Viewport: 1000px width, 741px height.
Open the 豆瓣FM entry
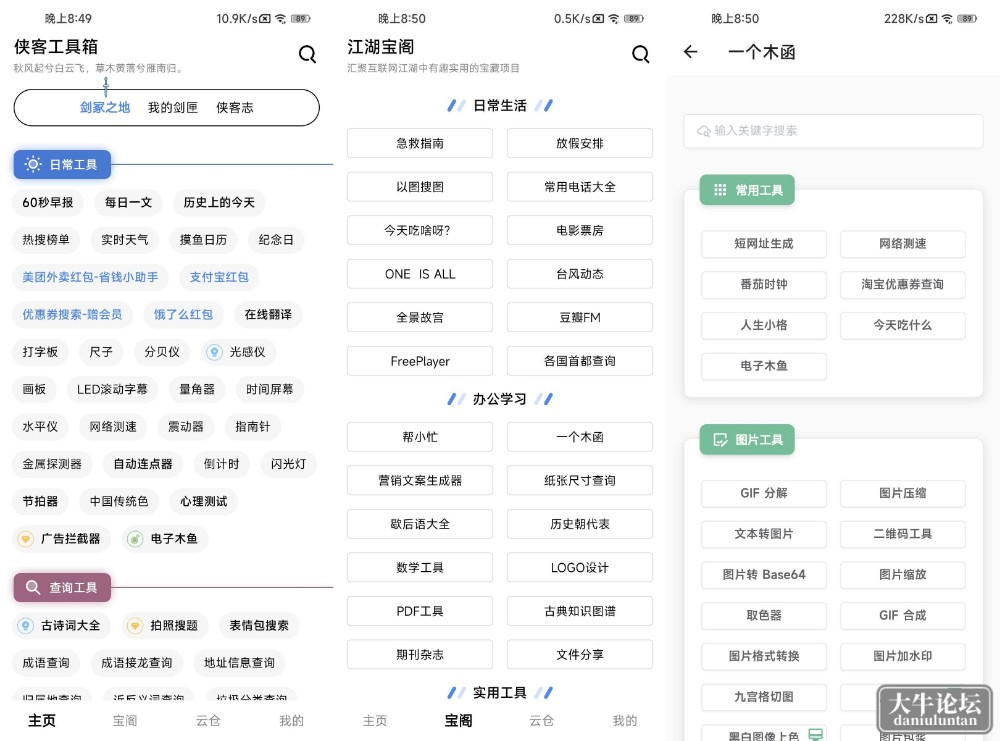click(580, 318)
